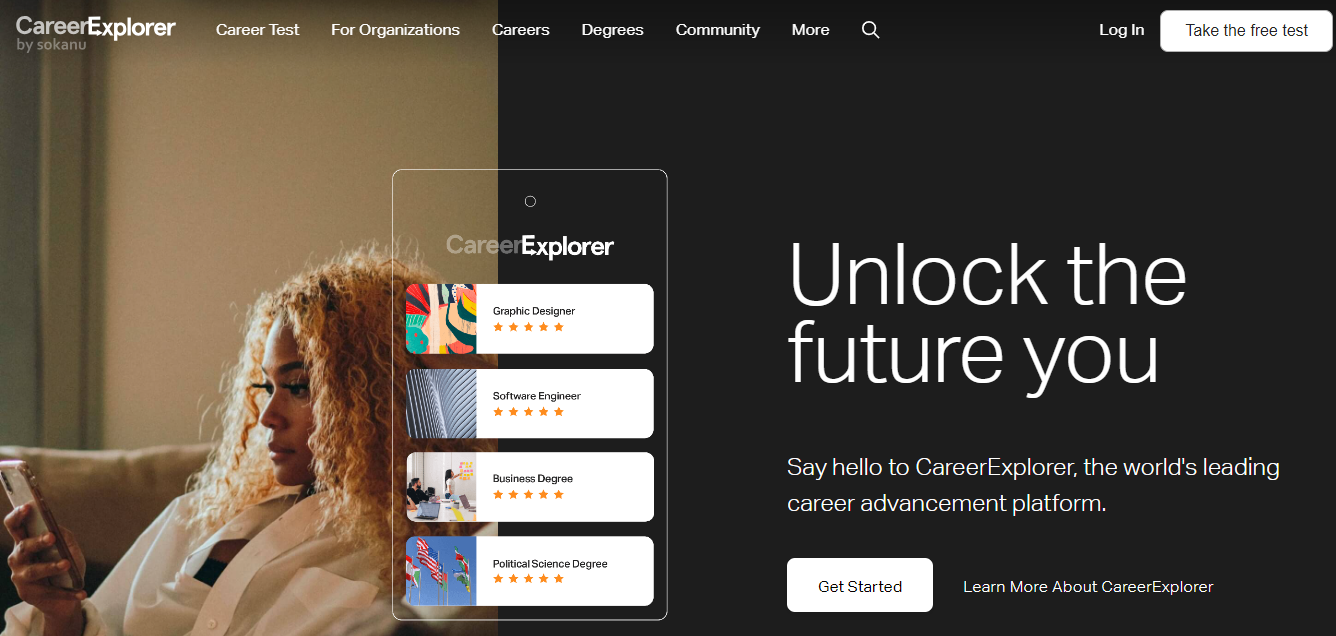This screenshot has height=636, width=1336.
Task: Click the Graphic Designer card thumbnail
Action: 441,319
